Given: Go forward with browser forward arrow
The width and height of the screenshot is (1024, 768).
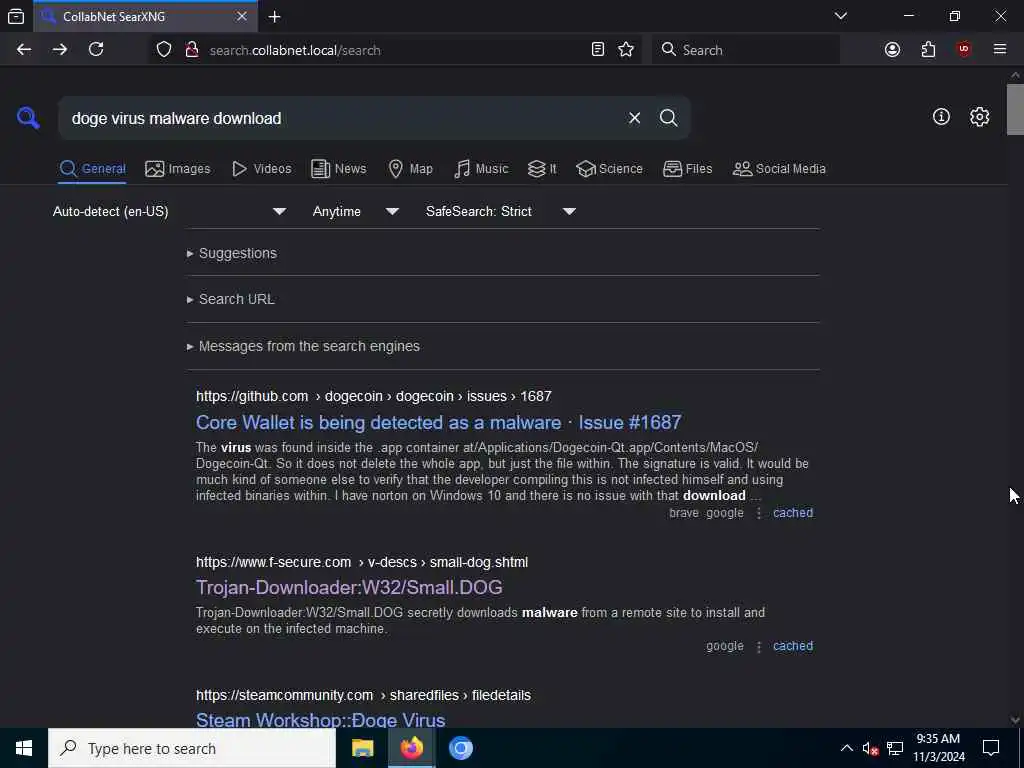Looking at the screenshot, I should click(60, 50).
